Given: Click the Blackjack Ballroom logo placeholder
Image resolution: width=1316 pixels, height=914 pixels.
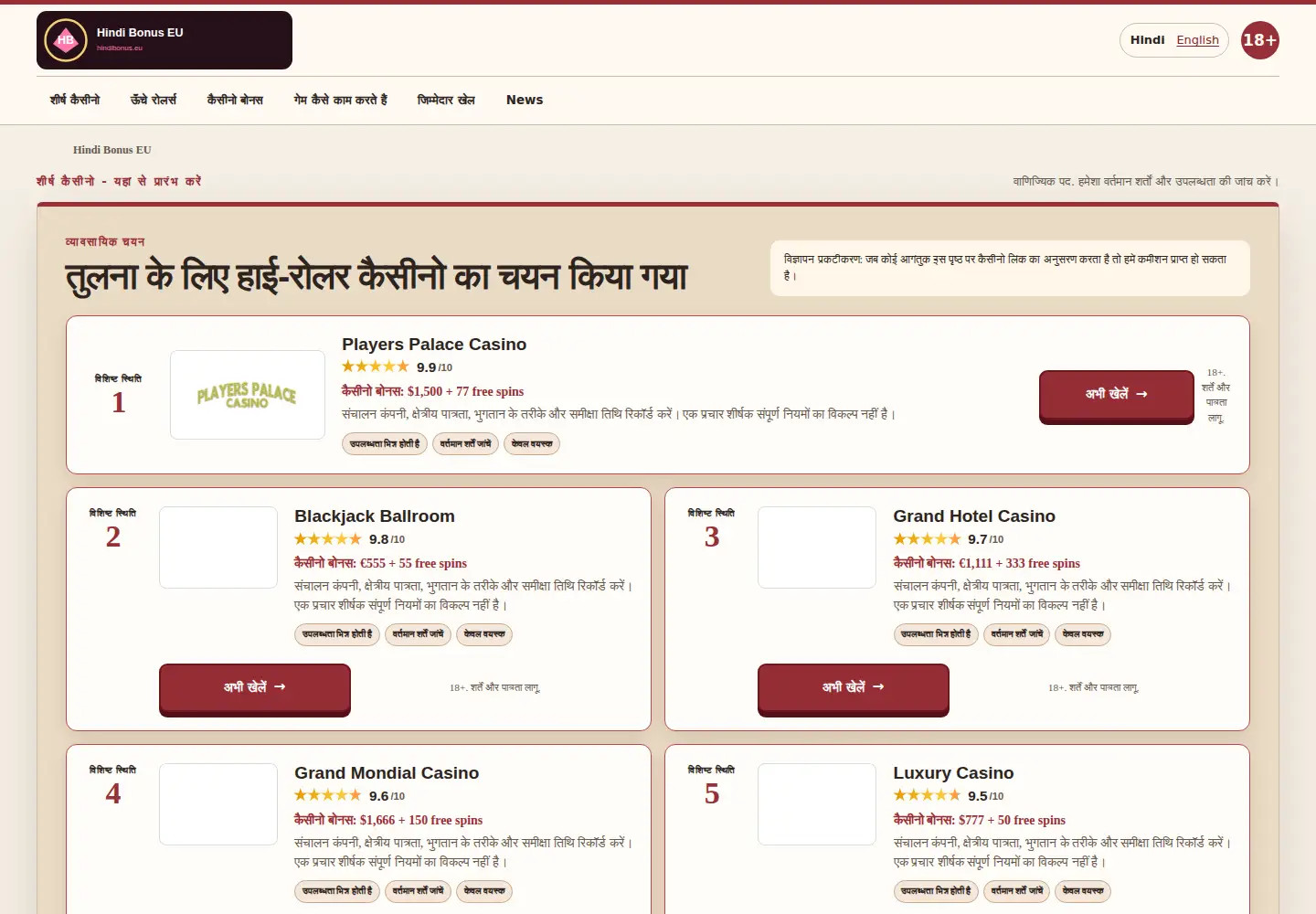Looking at the screenshot, I should [x=218, y=547].
